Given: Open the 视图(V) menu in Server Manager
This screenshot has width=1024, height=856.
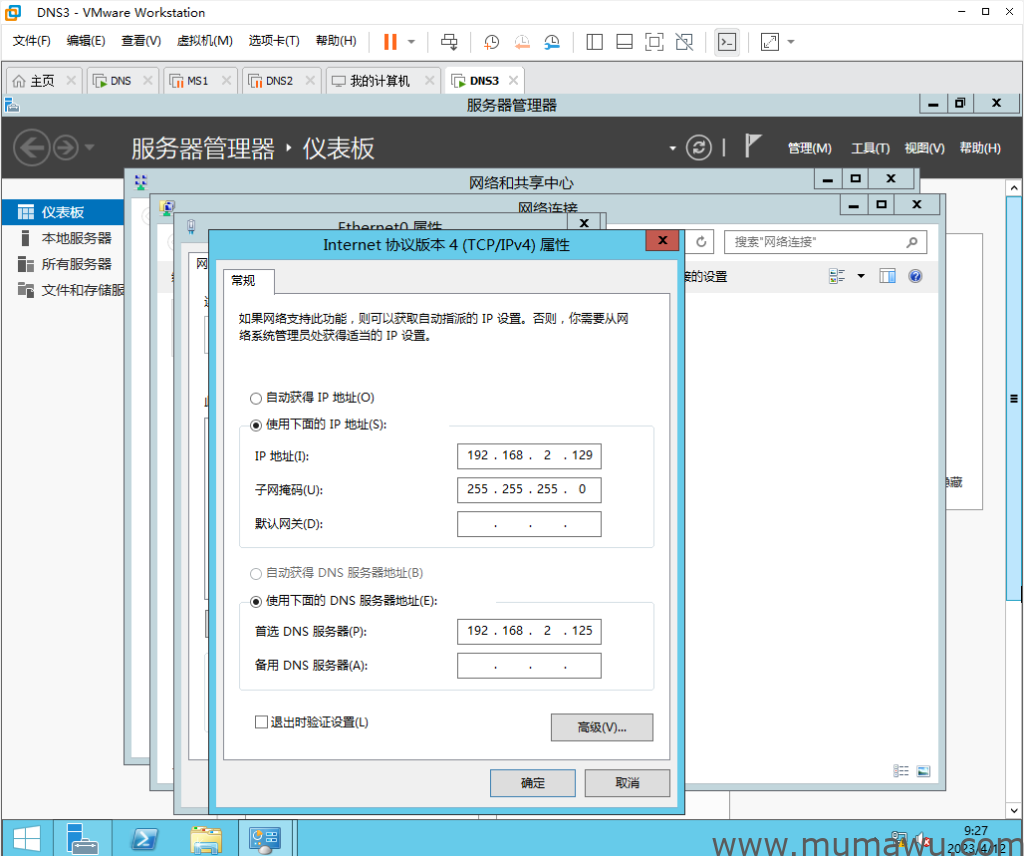Looking at the screenshot, I should point(924,148).
